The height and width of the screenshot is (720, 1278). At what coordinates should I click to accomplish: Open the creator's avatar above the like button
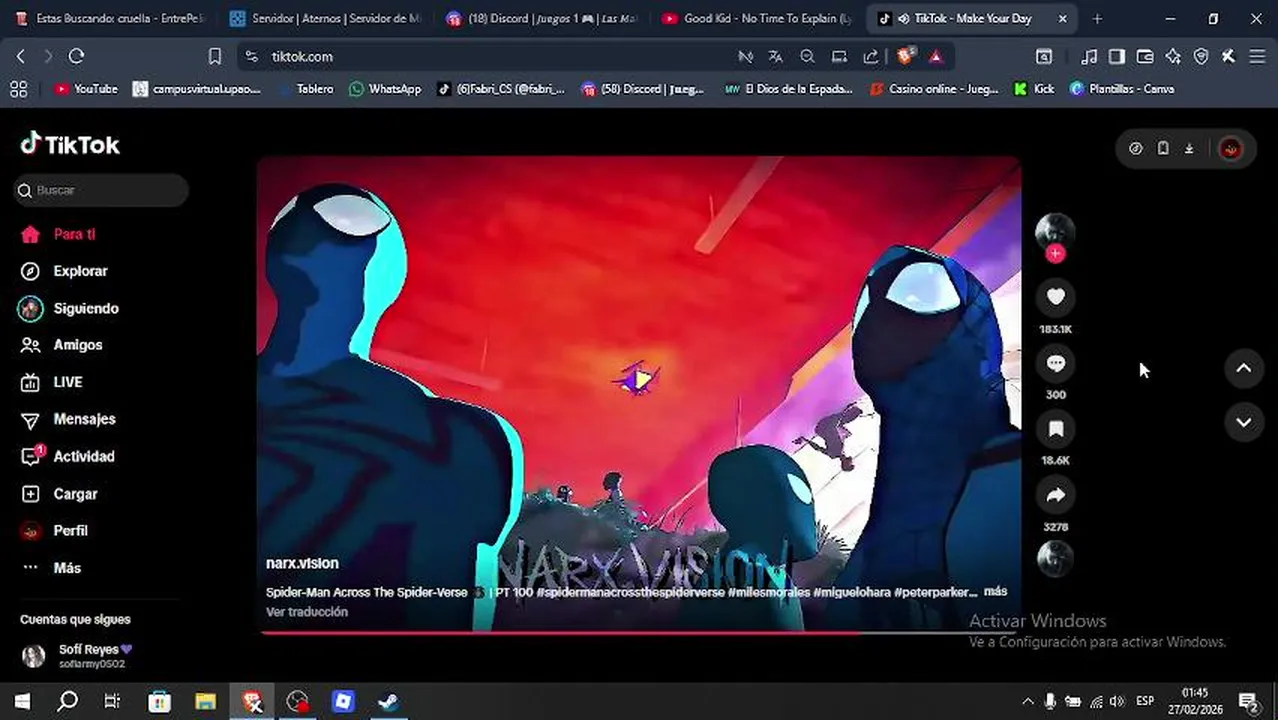coord(1055,232)
